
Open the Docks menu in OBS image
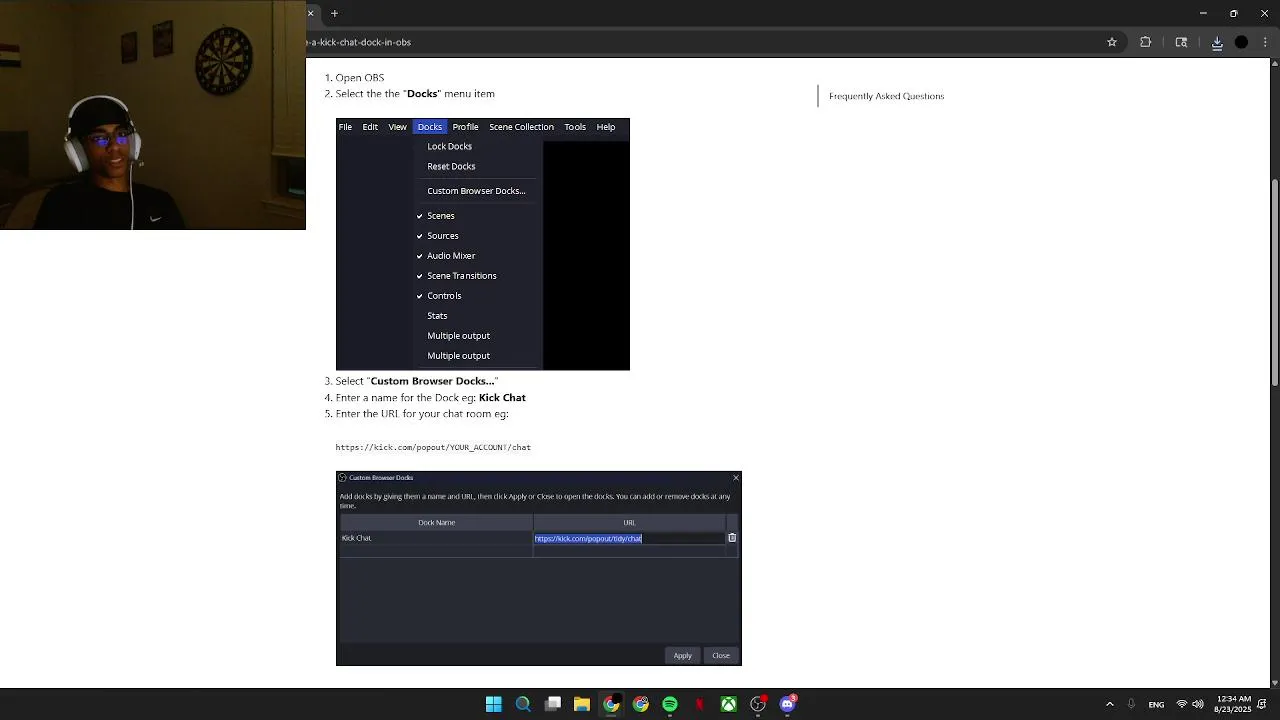click(430, 127)
